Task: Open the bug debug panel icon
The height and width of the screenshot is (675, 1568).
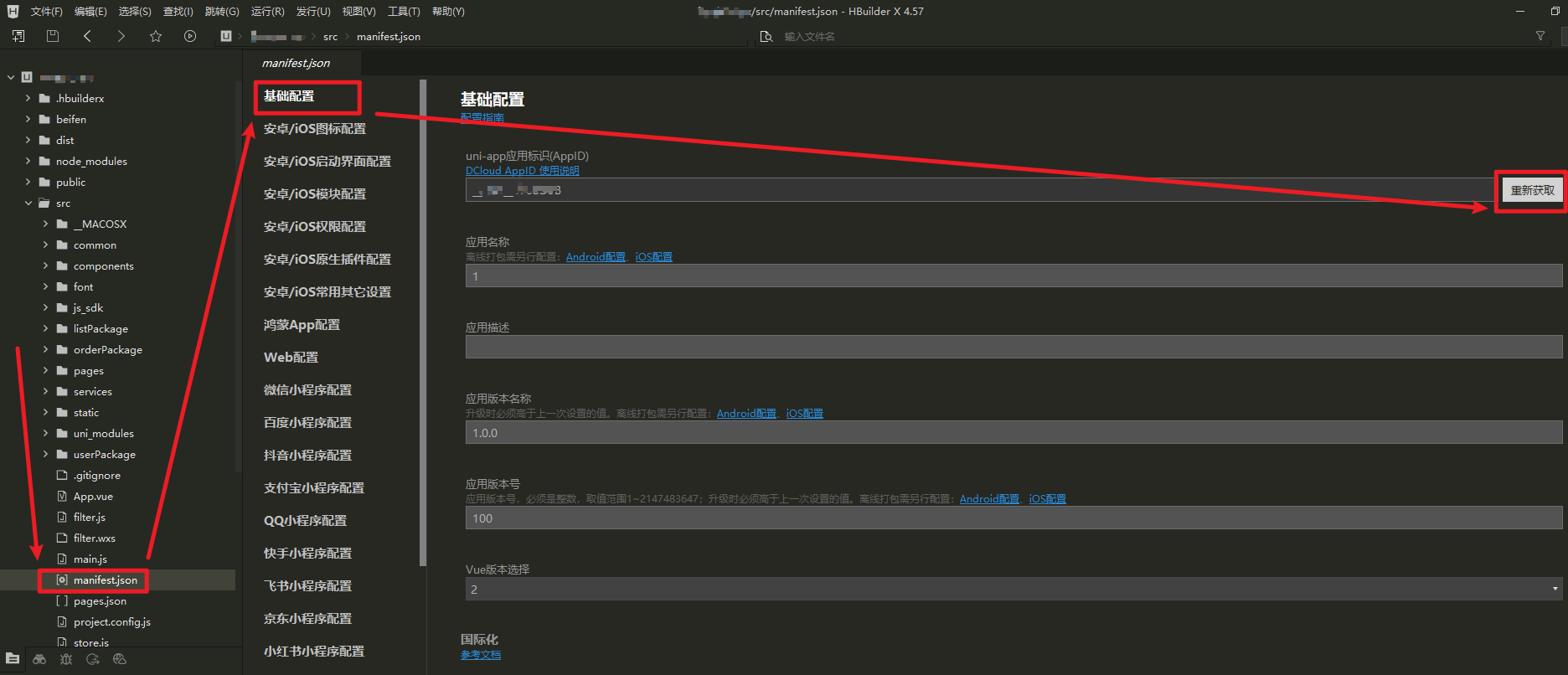Action: tap(66, 659)
